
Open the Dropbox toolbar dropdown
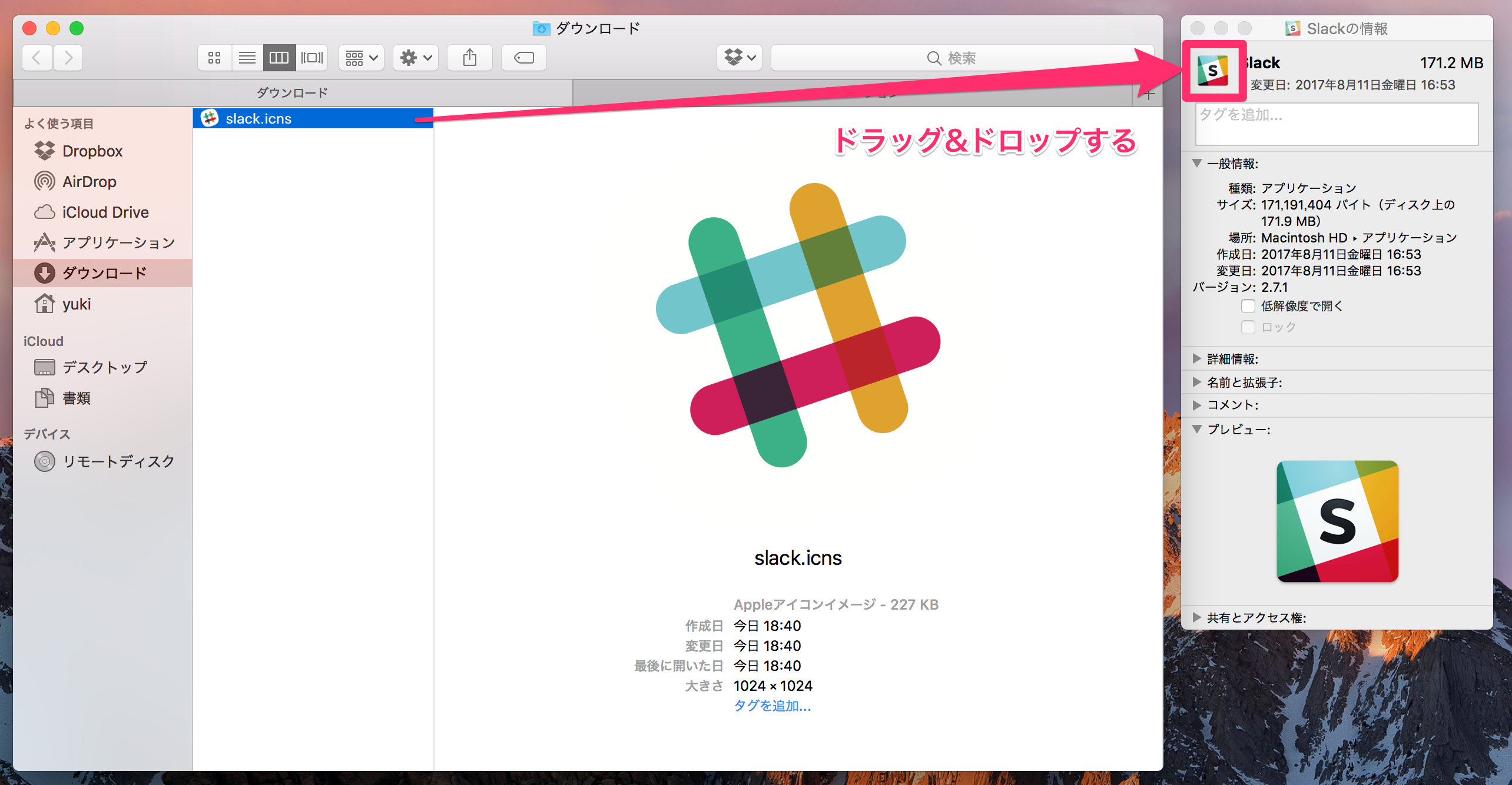tap(740, 58)
